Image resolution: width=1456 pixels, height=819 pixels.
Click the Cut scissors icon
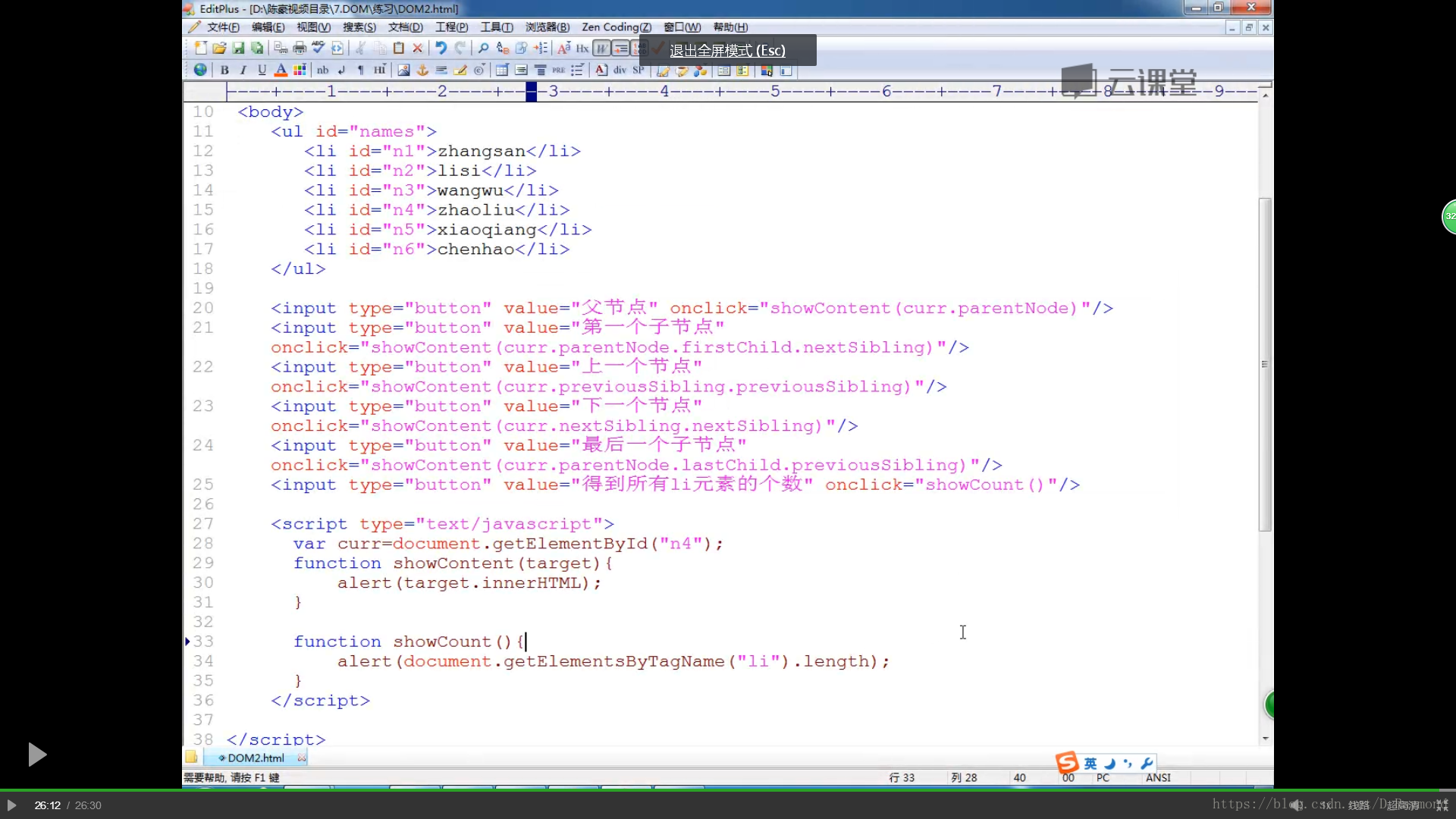(361, 48)
